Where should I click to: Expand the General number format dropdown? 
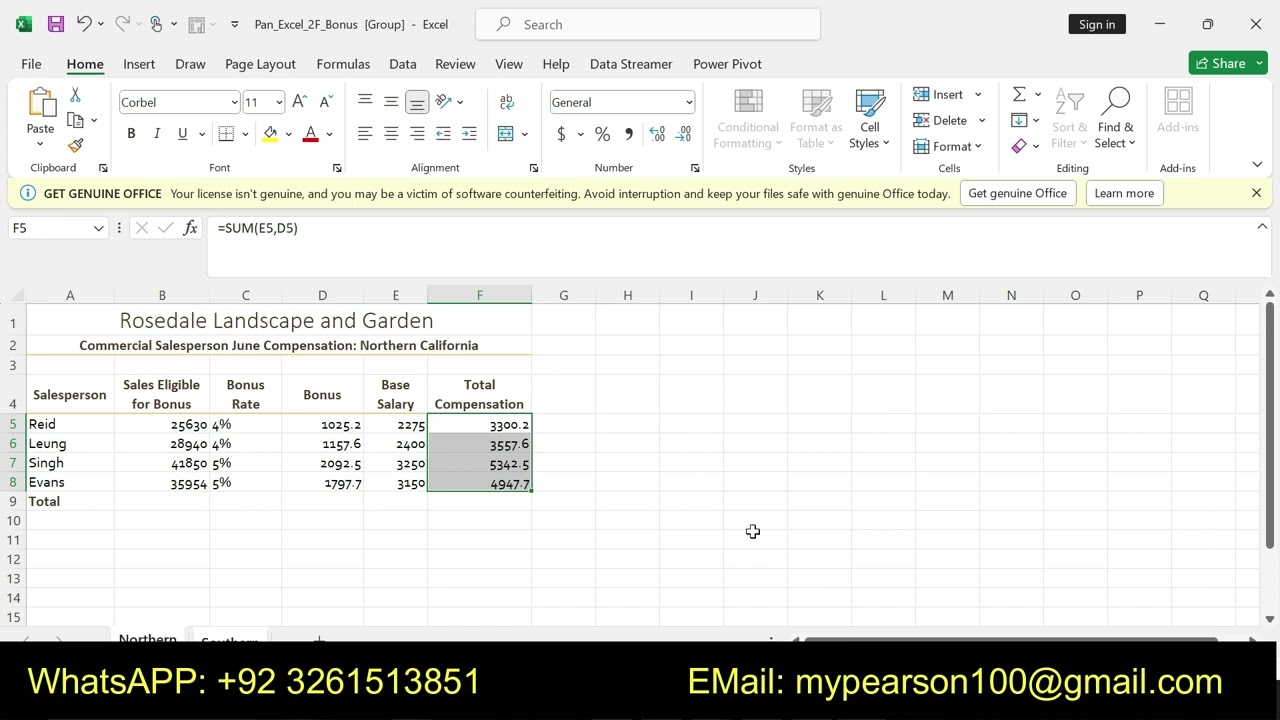tap(689, 102)
